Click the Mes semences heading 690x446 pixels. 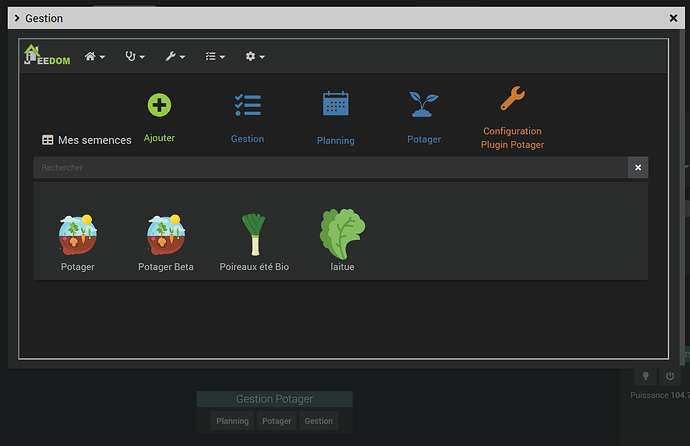click(x=95, y=140)
